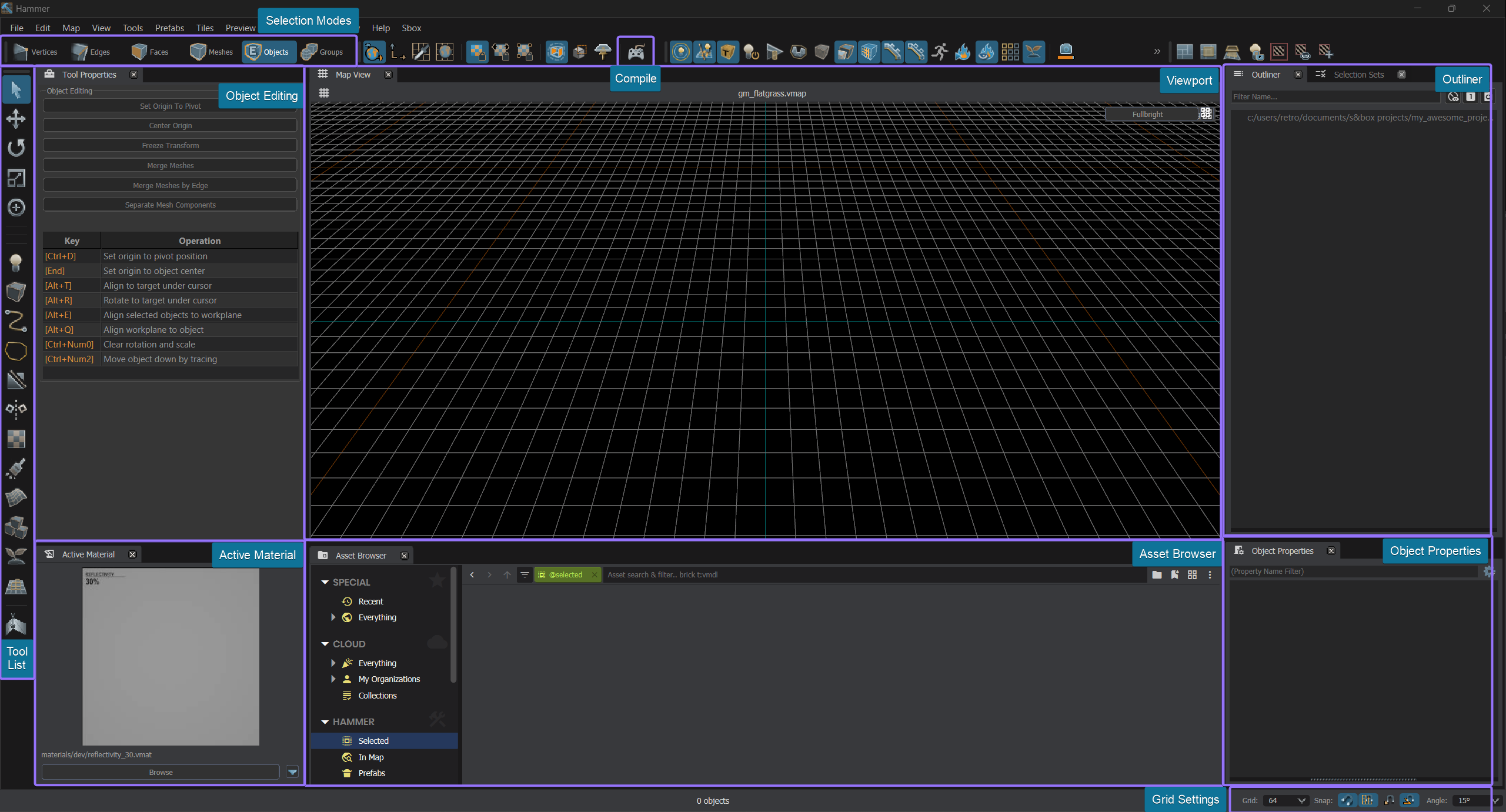The image size is (1506, 812).
Task: Select the Clipping tool
Action: coord(16,380)
